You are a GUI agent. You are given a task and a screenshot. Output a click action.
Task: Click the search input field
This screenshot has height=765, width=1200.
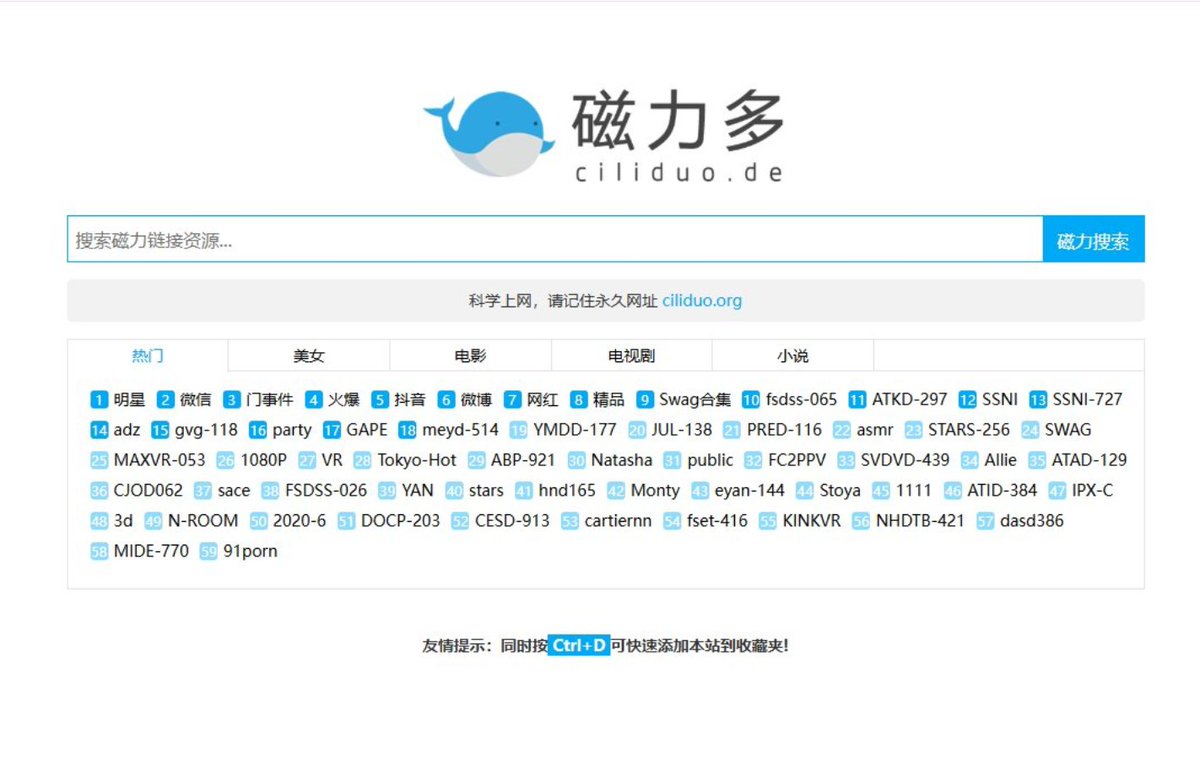pos(555,239)
